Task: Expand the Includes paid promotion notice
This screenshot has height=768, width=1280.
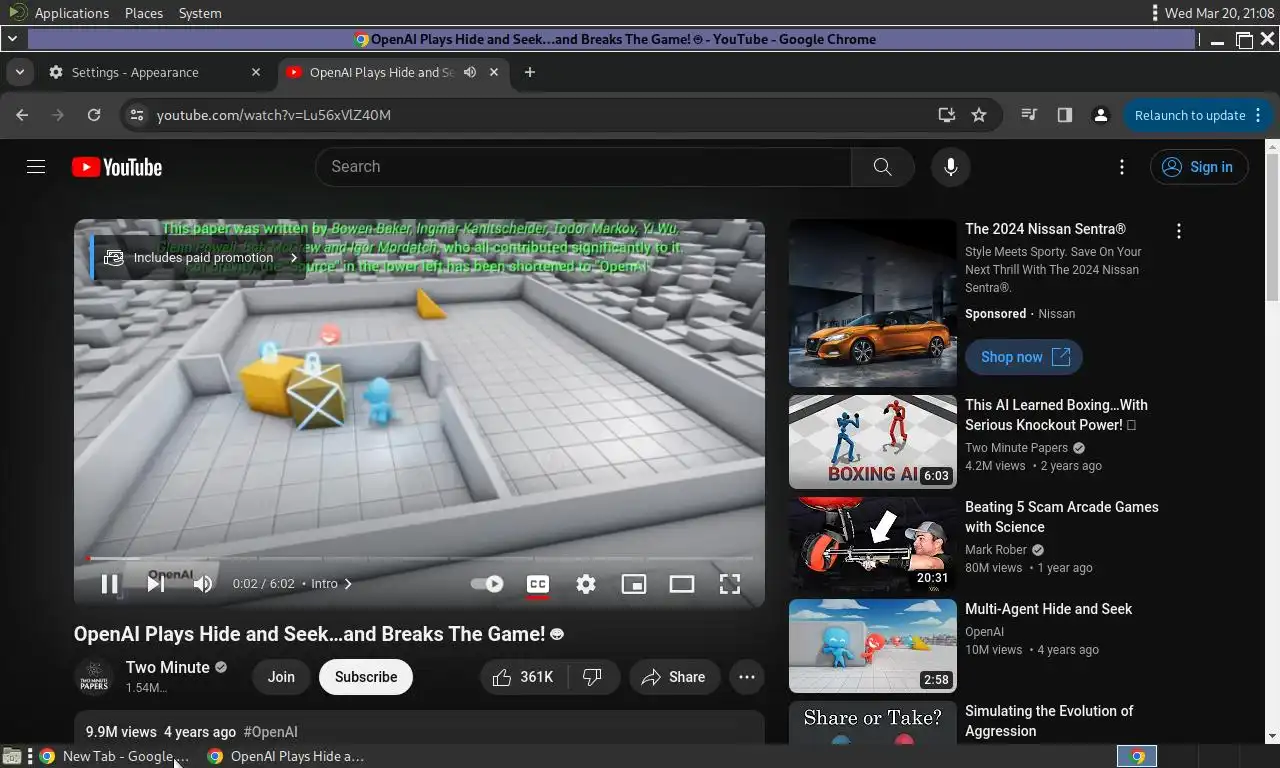Action: [200, 257]
